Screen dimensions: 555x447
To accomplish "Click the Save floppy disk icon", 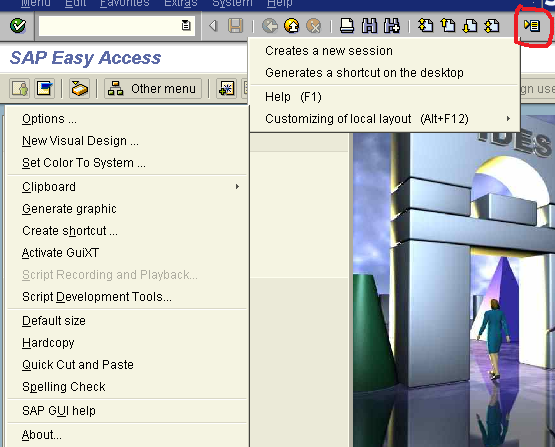I will pyautogui.click(x=235, y=25).
